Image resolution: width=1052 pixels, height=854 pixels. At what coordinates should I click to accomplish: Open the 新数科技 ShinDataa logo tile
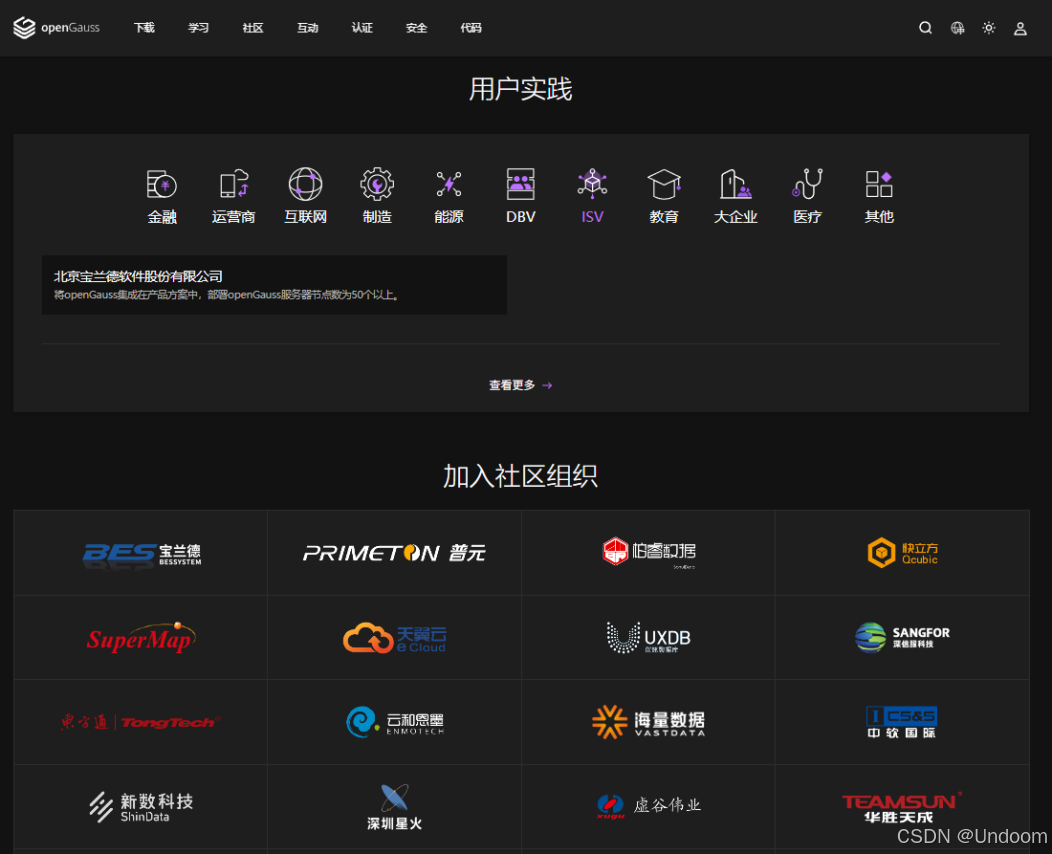click(140, 806)
